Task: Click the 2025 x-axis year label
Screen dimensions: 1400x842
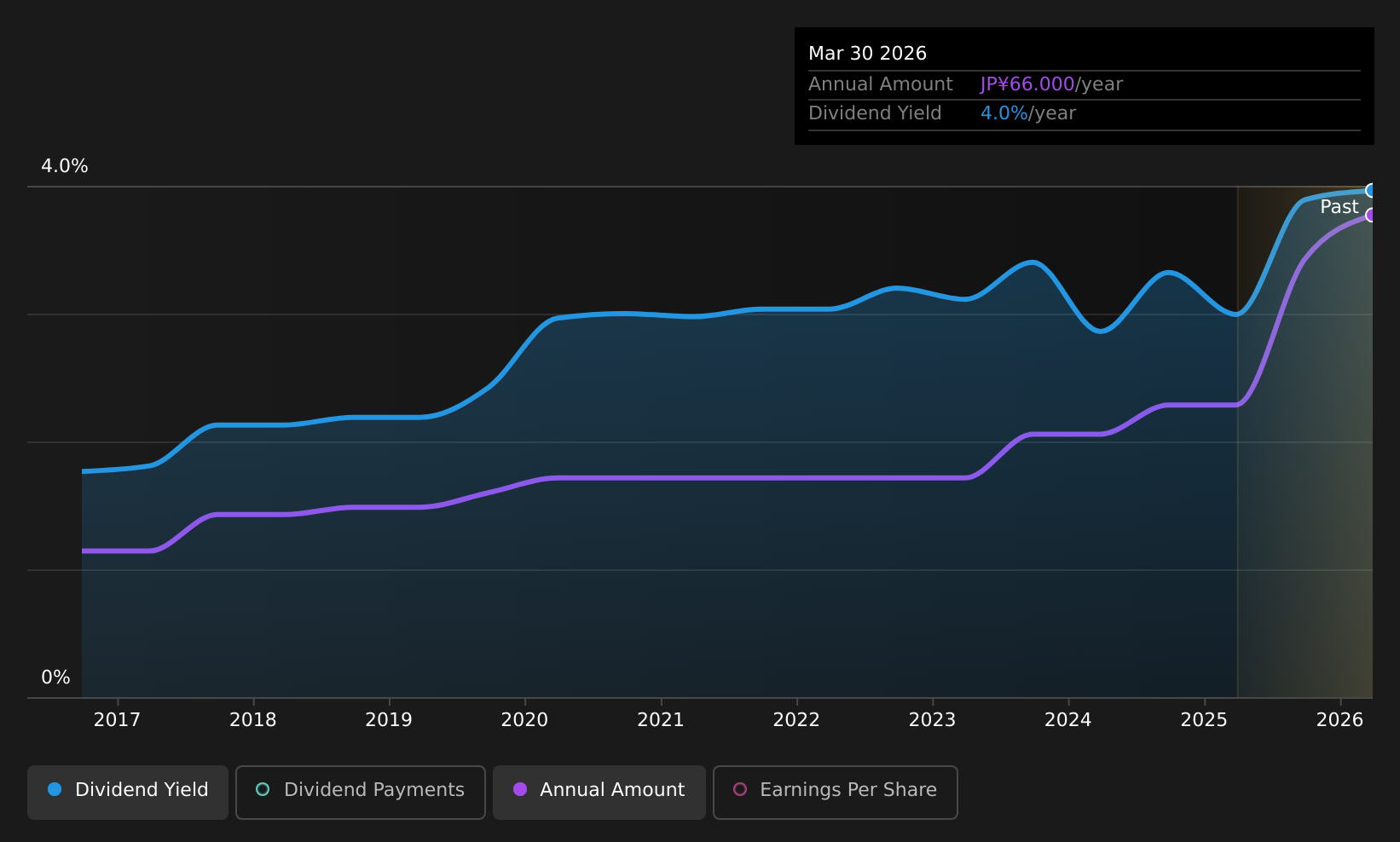Action: [1204, 720]
